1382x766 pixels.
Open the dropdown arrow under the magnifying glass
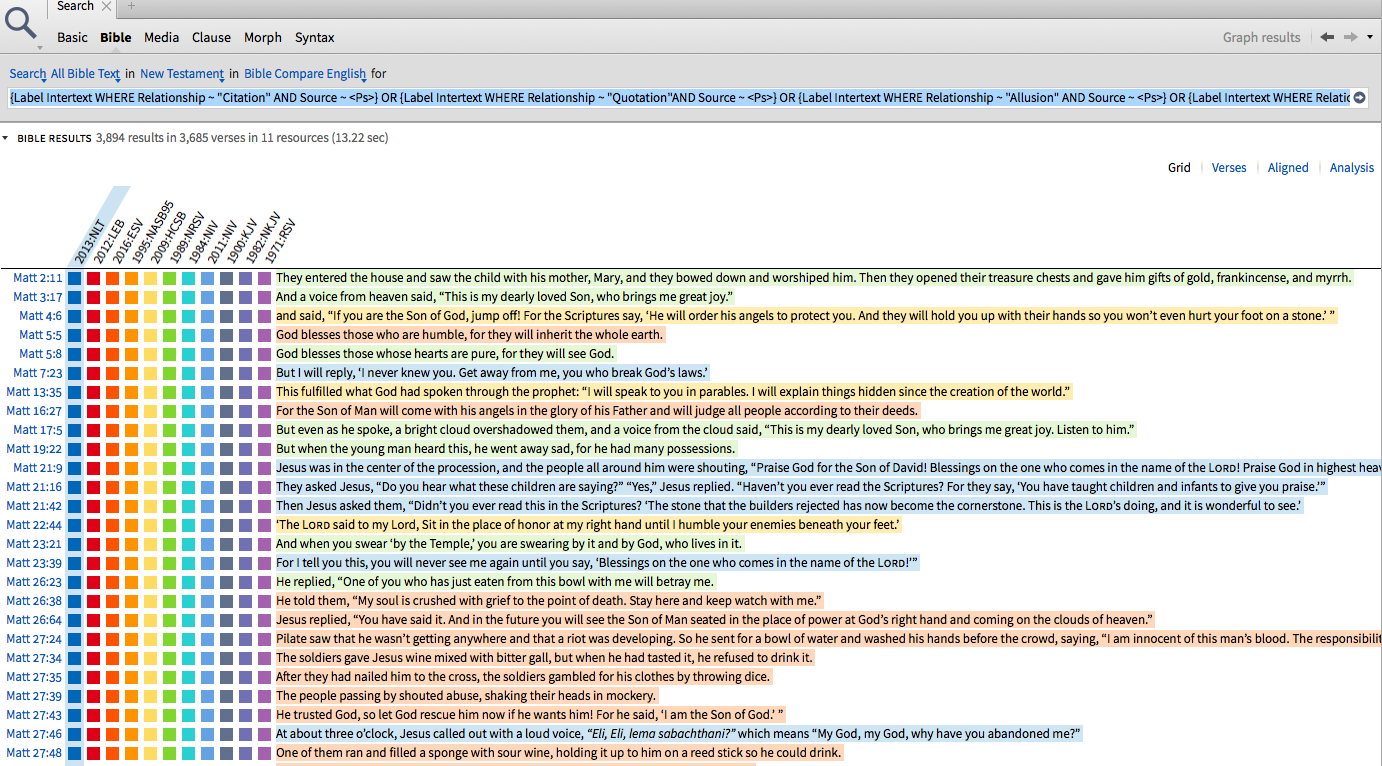click(40, 47)
